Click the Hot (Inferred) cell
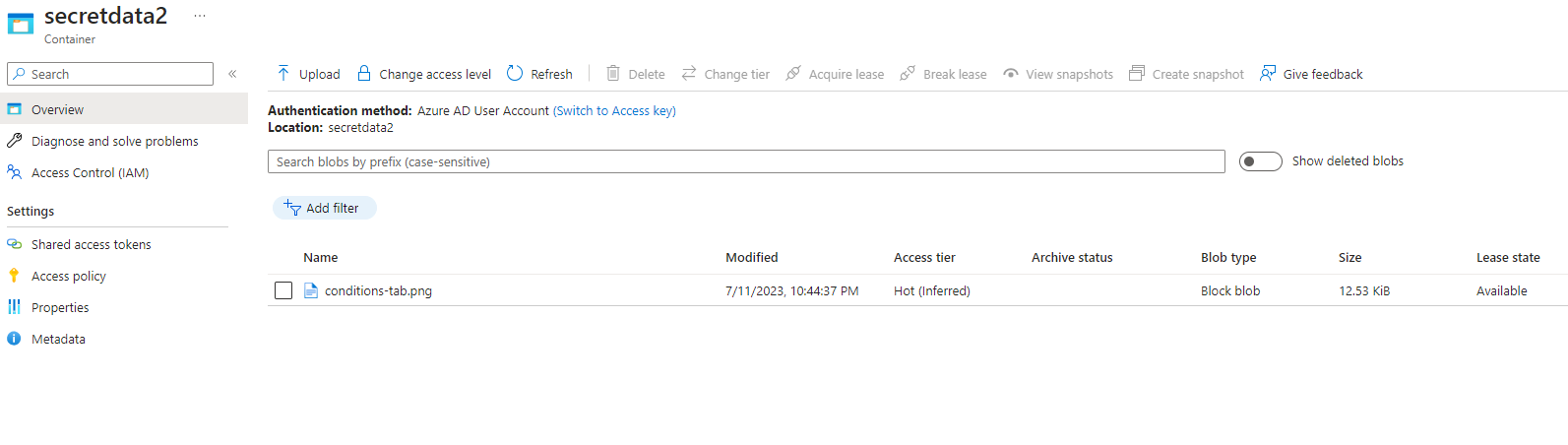The image size is (1568, 445). coord(932,290)
